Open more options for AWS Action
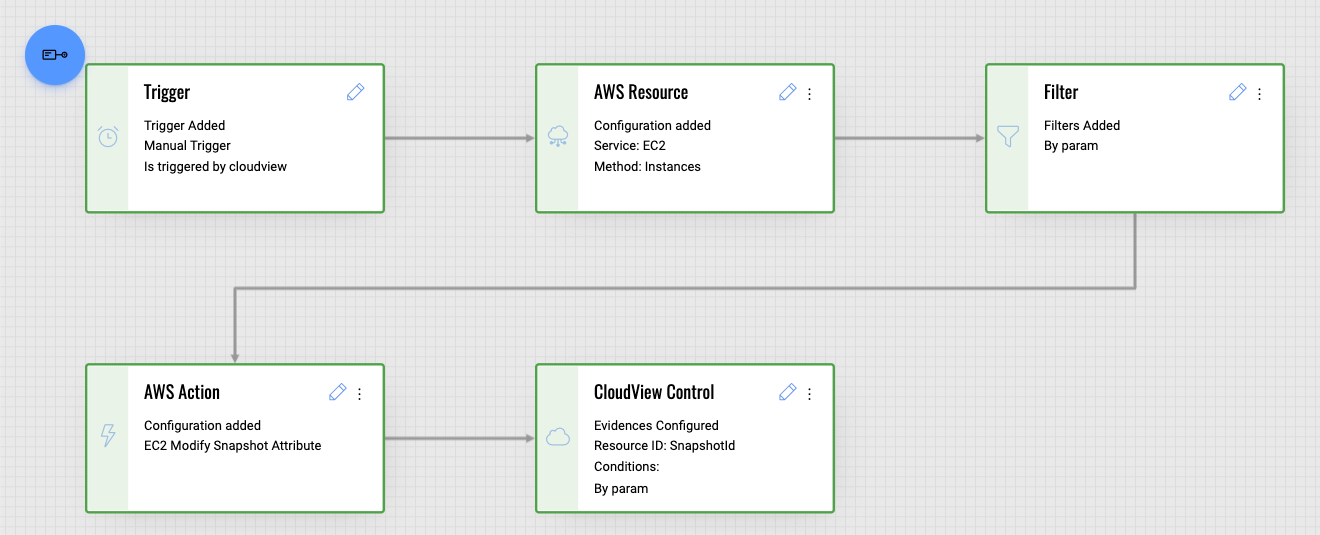Image resolution: width=1320 pixels, height=535 pixels. coord(360,394)
